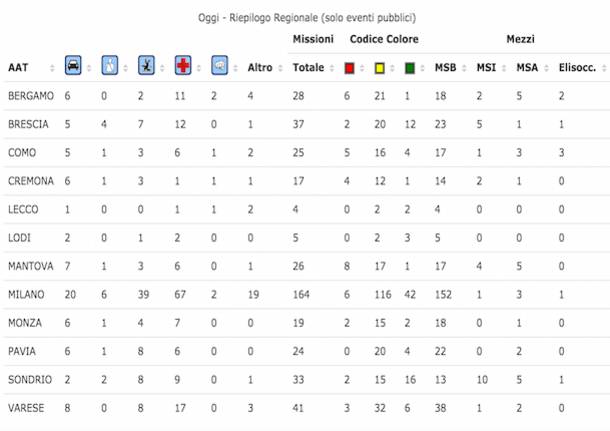Image resolution: width=610 pixels, height=431 pixels.
Task: Click the red code color square
Action: 349,68
